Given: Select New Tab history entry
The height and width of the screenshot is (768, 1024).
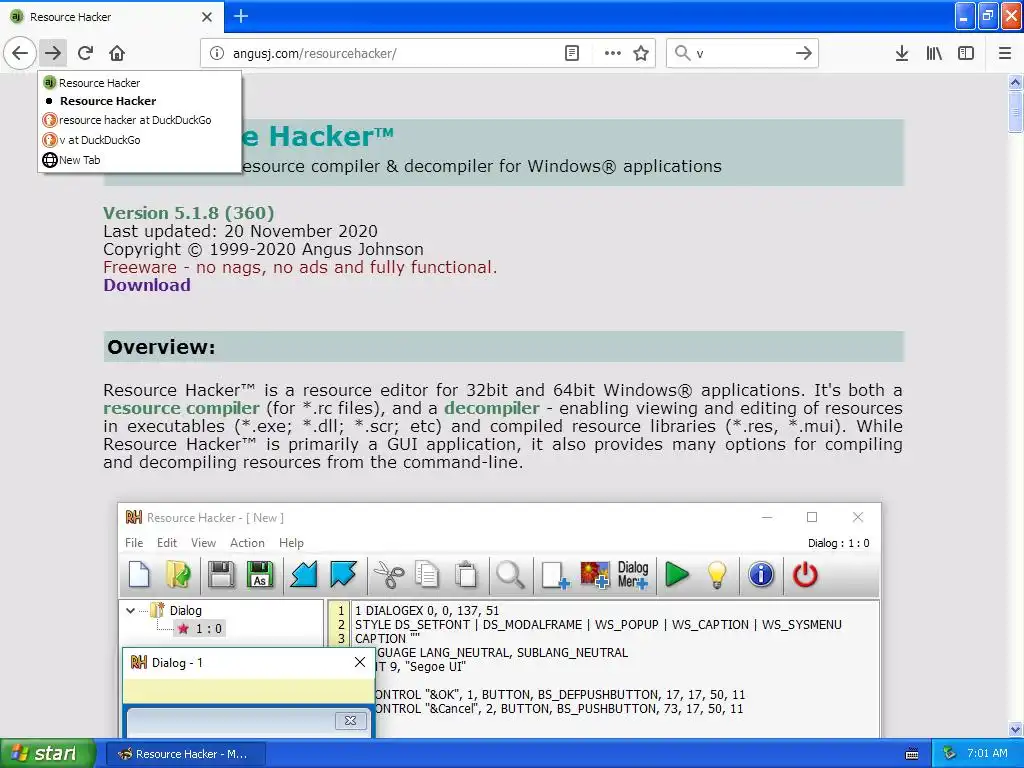Looking at the screenshot, I should click(x=140, y=160).
